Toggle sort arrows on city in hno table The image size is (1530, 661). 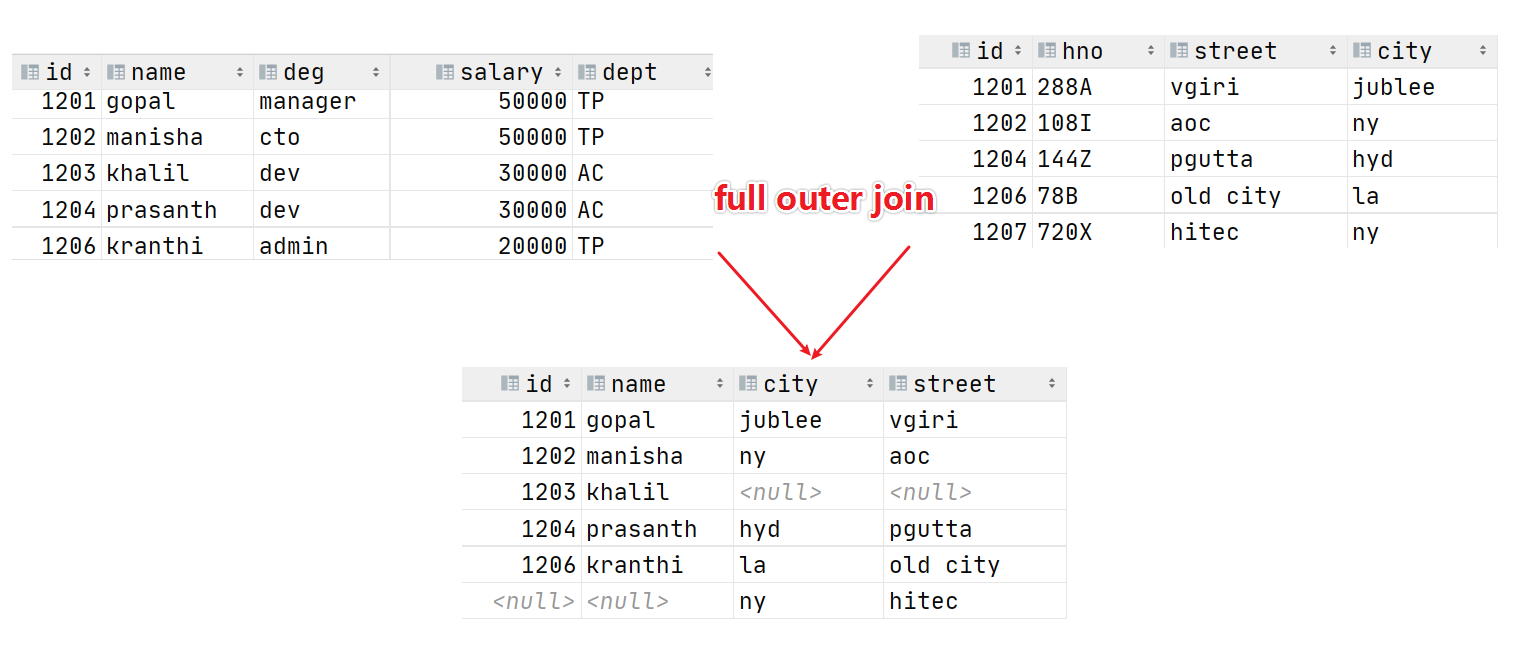pos(1483,50)
